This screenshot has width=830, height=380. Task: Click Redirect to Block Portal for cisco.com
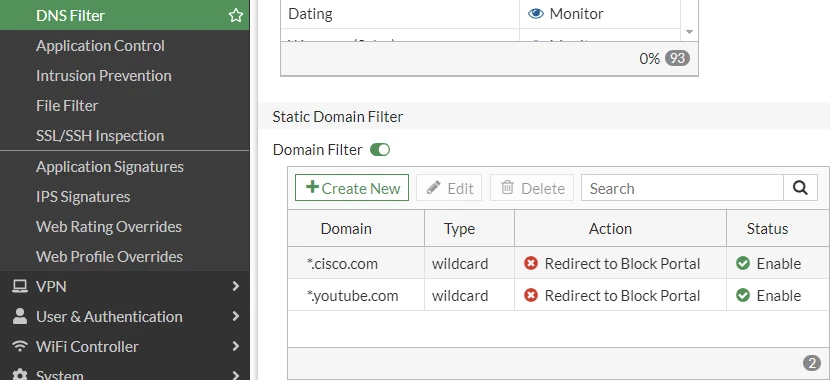pyautogui.click(x=622, y=264)
